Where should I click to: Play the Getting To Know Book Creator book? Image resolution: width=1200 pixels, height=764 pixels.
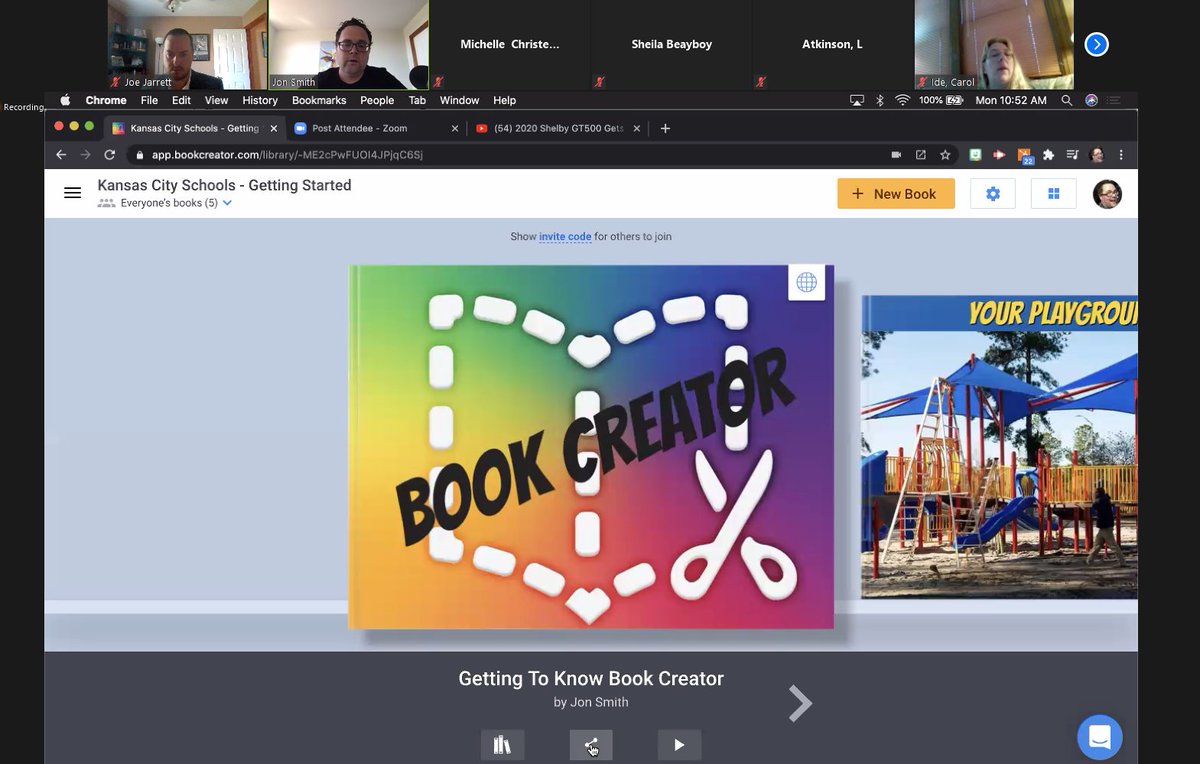(x=679, y=745)
